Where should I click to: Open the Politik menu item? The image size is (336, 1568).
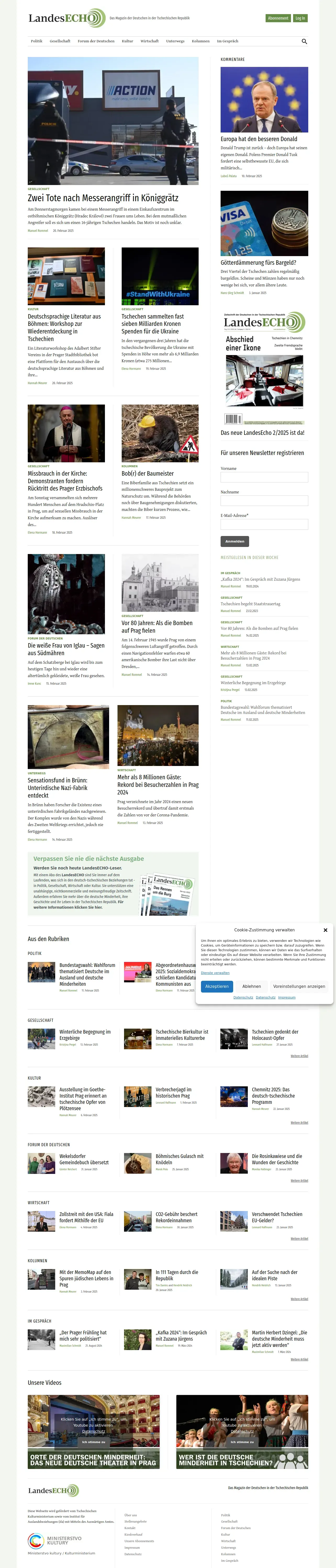[x=37, y=41]
